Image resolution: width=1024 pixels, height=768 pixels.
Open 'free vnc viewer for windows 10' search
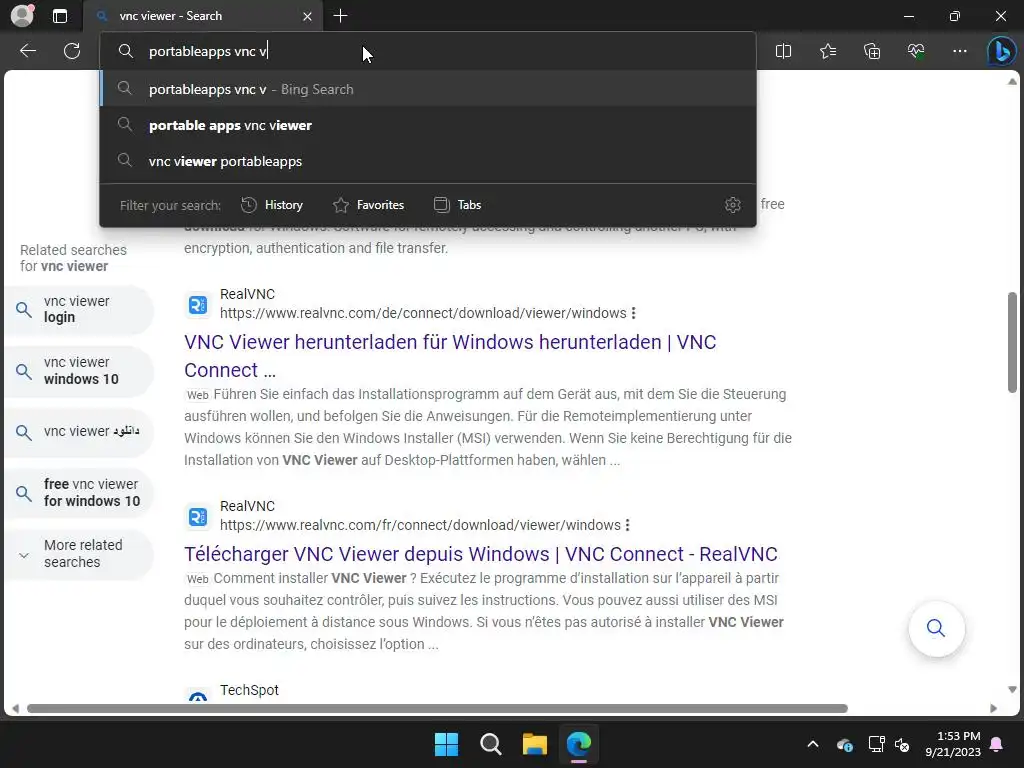click(78, 492)
